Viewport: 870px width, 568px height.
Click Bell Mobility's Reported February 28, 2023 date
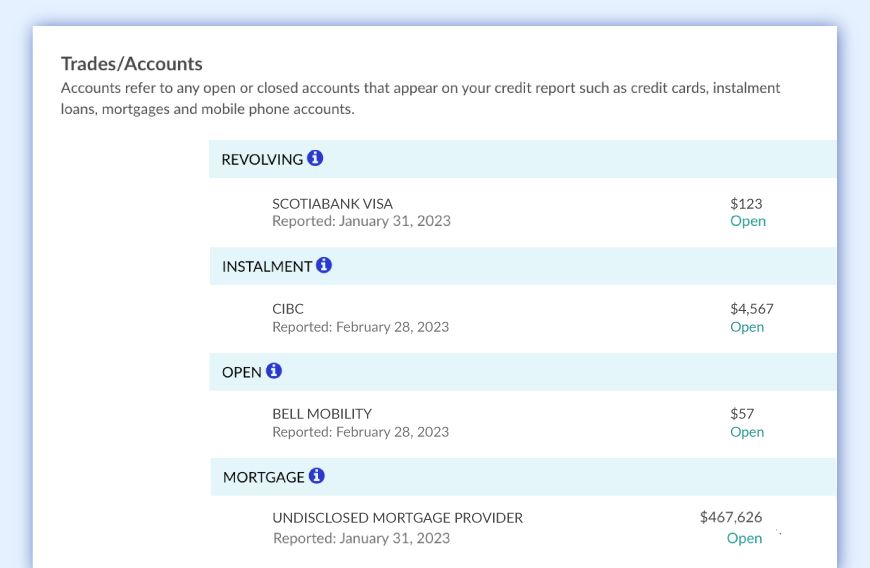coord(361,432)
